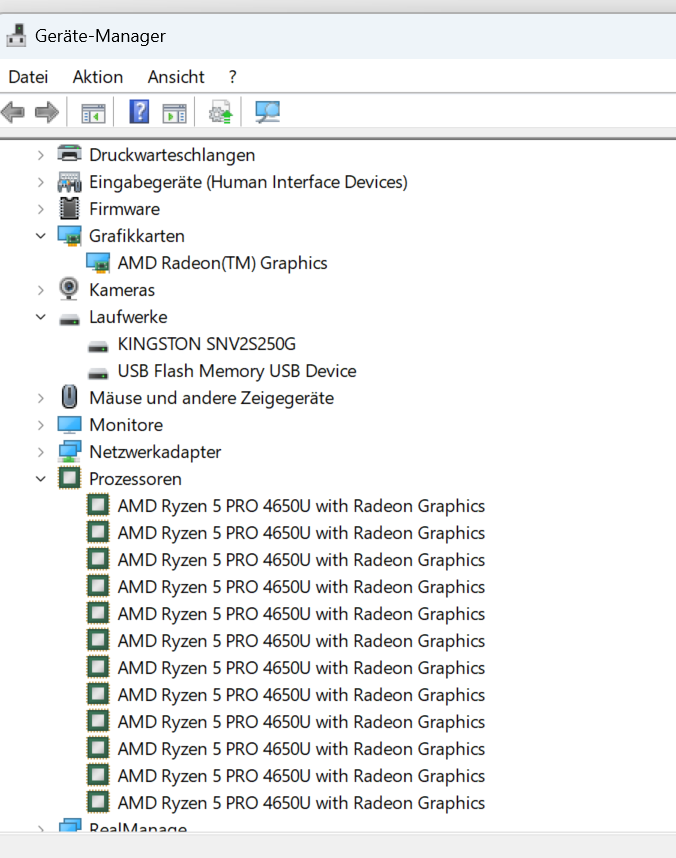Click the Forward arrow toolbar icon
Image resolution: width=676 pixels, height=858 pixels.
pyautogui.click(x=47, y=112)
